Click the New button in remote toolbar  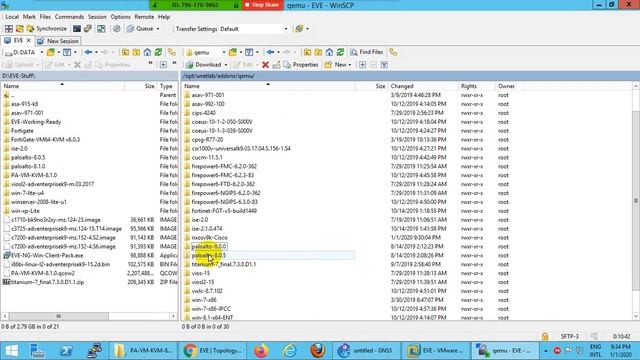(x=336, y=64)
